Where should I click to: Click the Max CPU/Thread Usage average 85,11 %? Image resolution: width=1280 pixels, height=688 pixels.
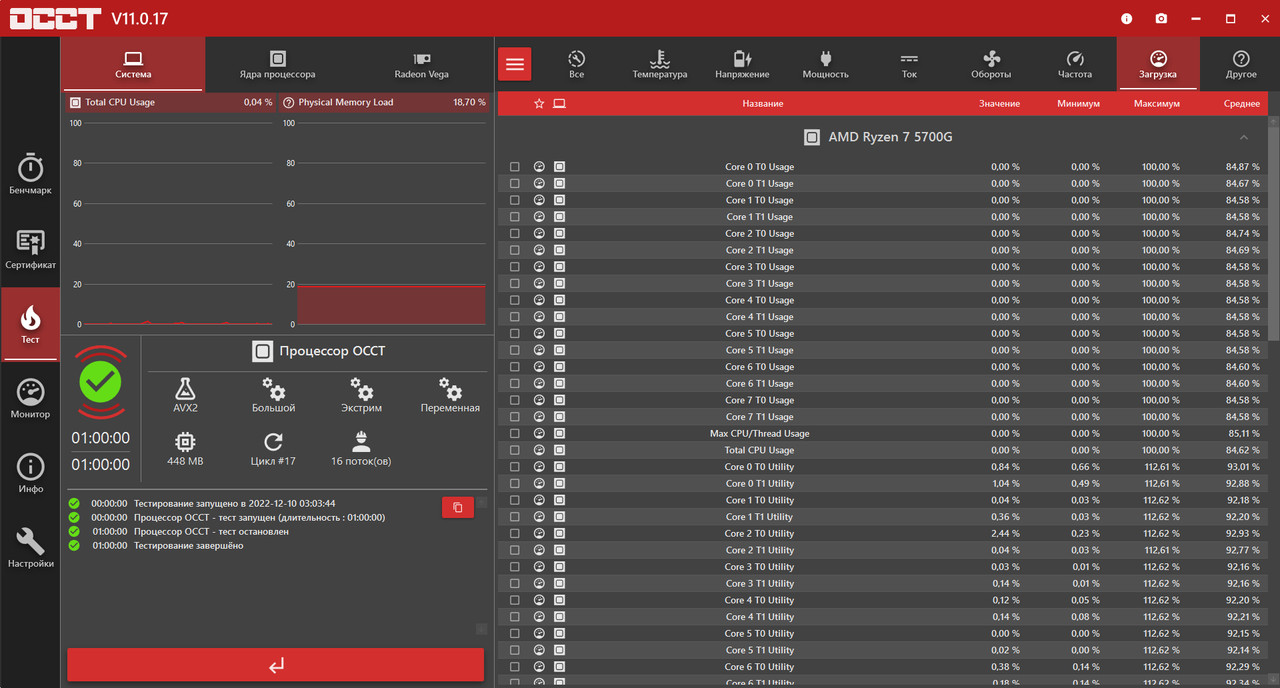[1243, 434]
